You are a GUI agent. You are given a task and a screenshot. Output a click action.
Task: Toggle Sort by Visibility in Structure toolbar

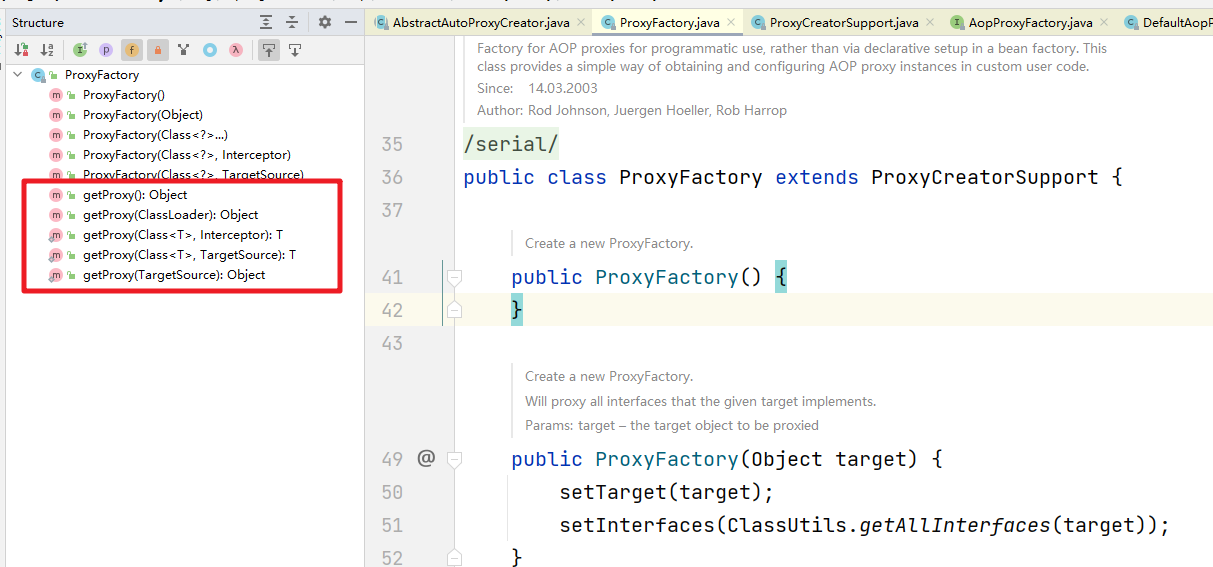tap(22, 49)
